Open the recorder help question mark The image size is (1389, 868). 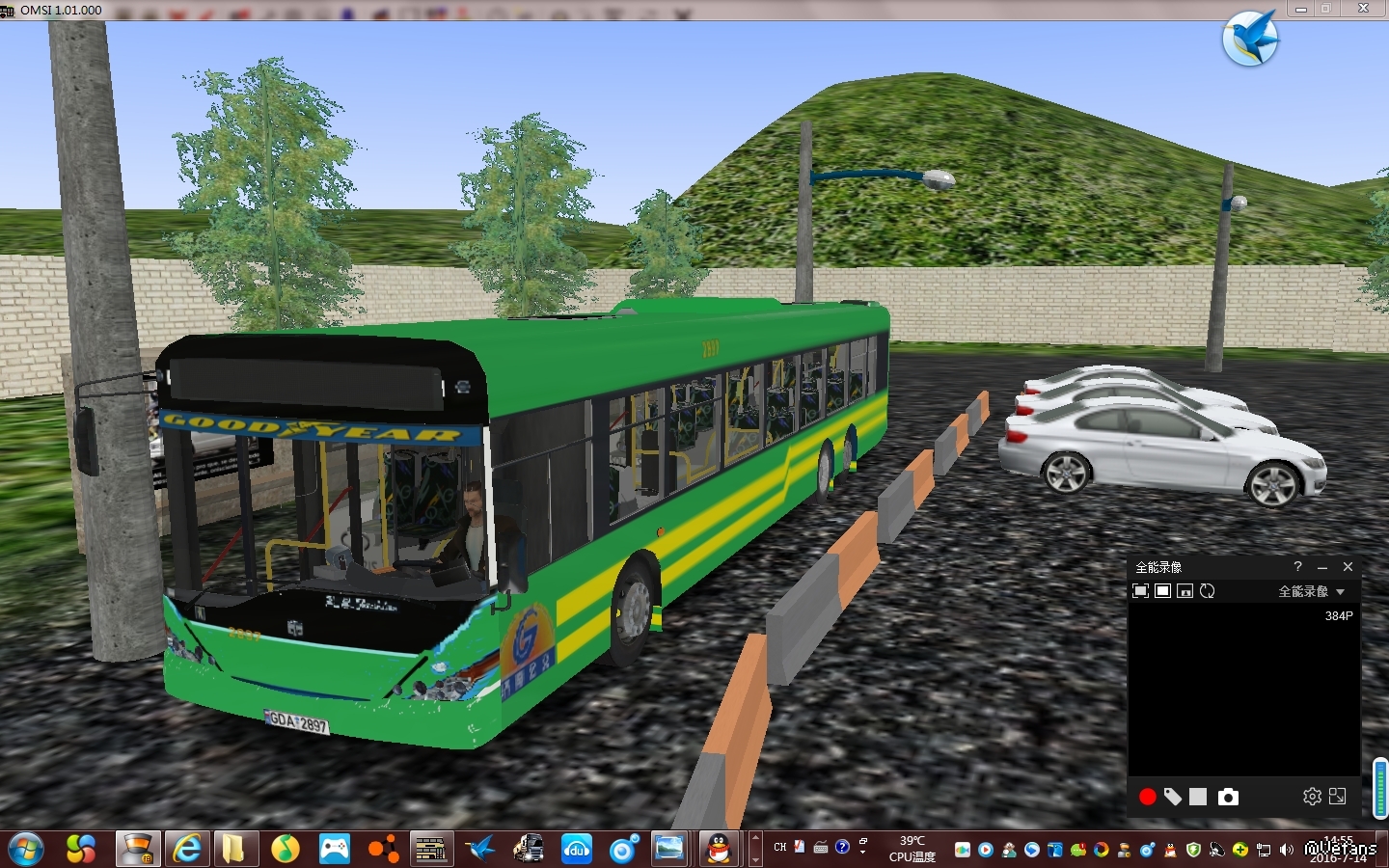coord(1297,567)
